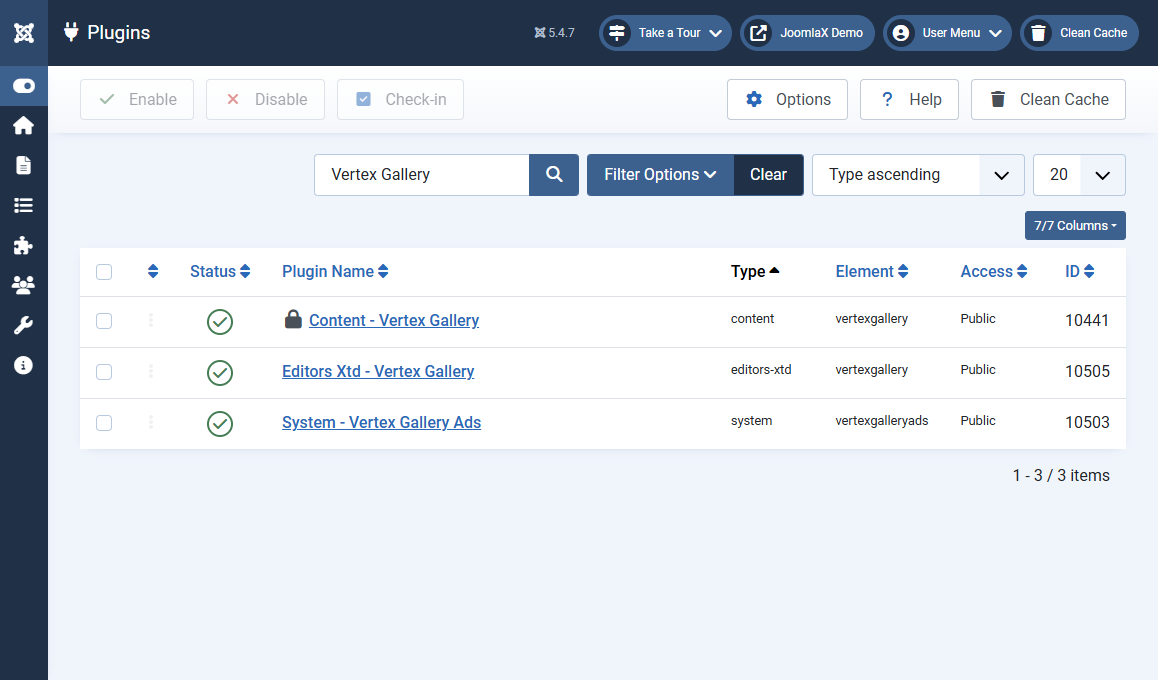Expand Filter Options
1158x680 pixels.
[x=660, y=175]
